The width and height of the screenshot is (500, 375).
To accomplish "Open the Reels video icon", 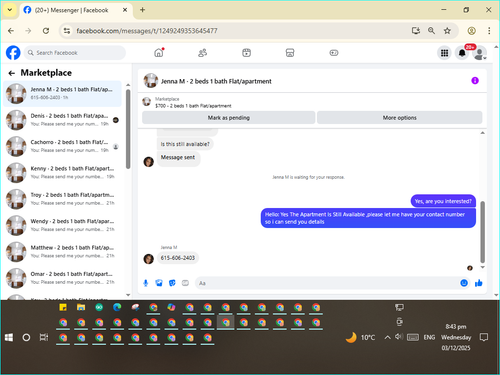I will tap(246, 53).
